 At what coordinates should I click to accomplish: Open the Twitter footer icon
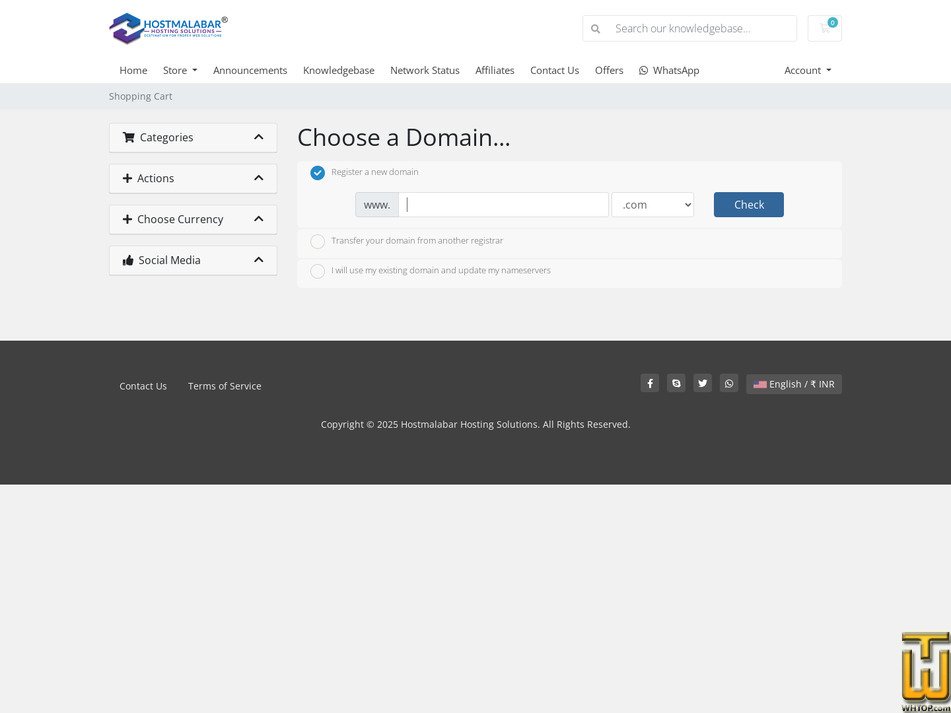[x=702, y=383]
